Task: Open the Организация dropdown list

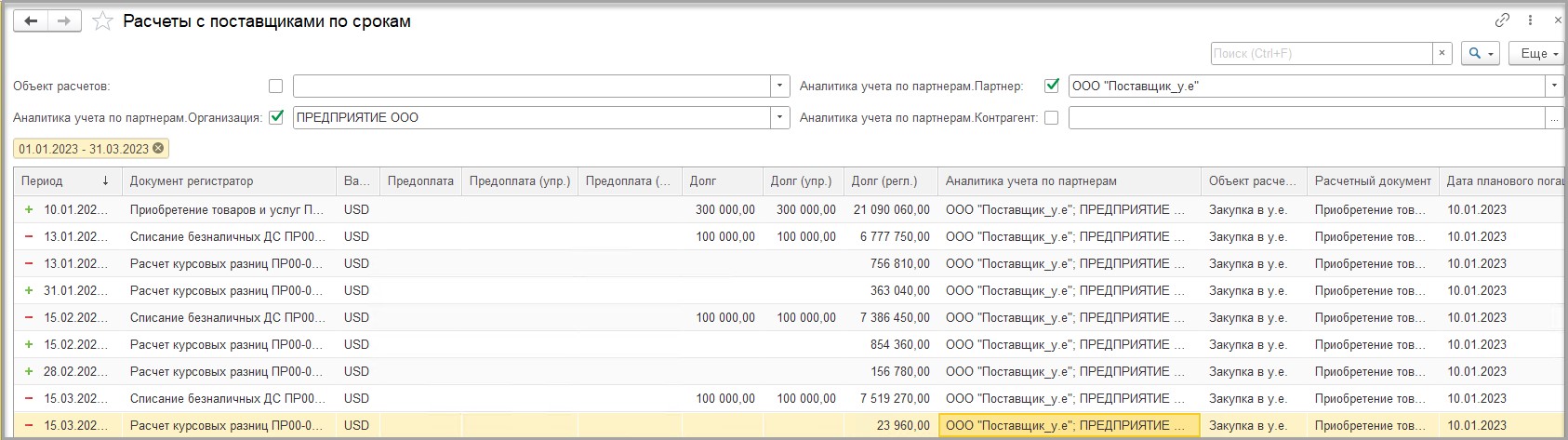Action: click(x=779, y=118)
